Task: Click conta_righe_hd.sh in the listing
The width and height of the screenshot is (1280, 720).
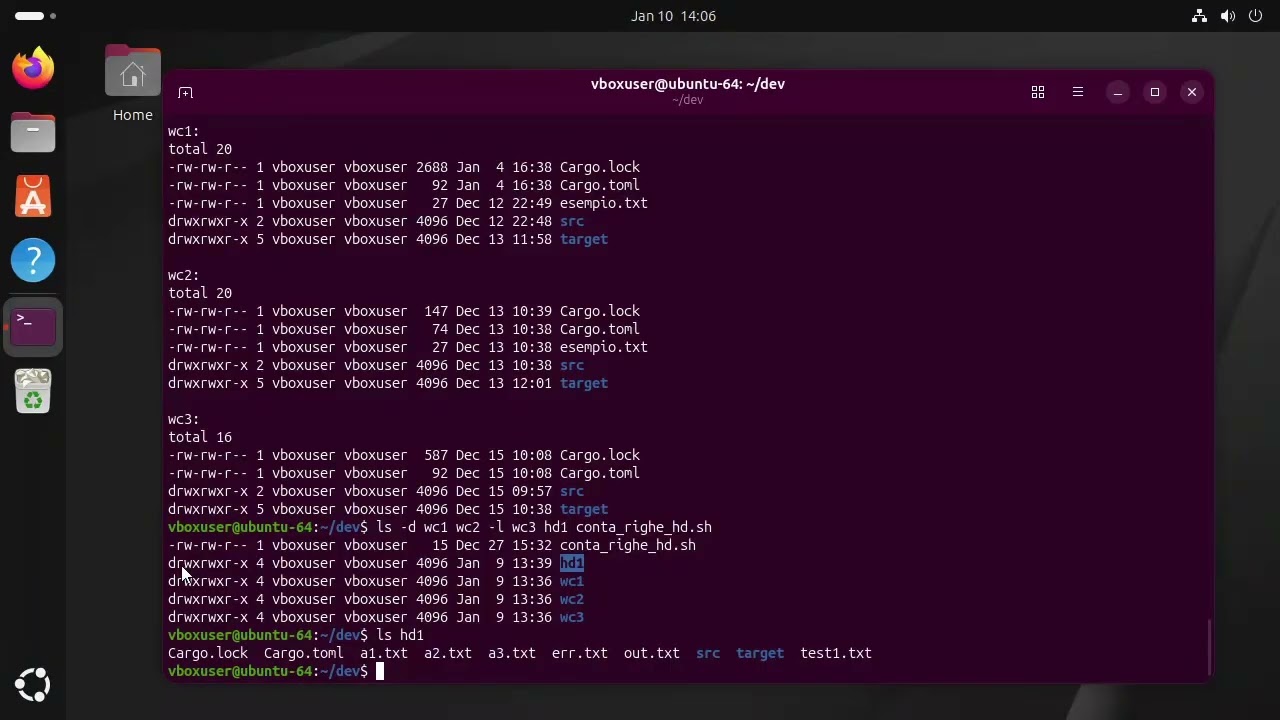Action: (x=628, y=545)
